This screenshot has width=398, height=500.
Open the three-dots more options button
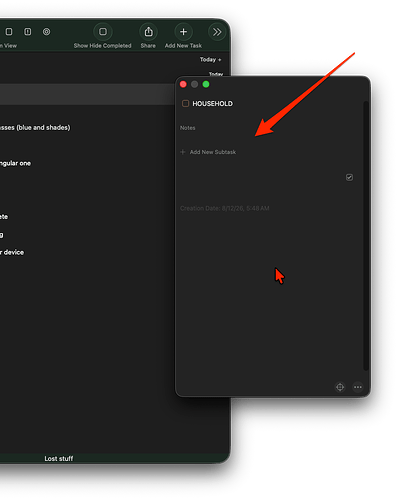click(358, 387)
